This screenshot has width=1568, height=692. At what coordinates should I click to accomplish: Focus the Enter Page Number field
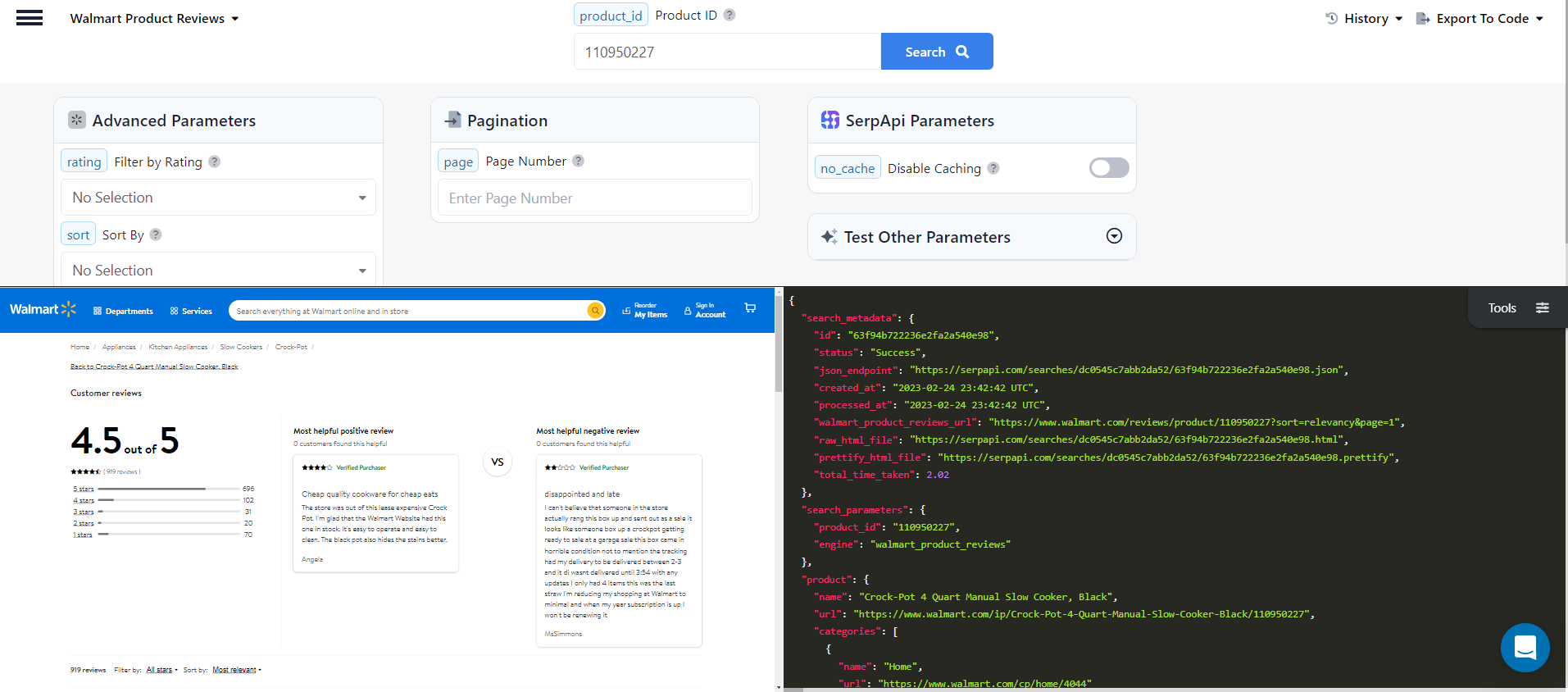595,198
